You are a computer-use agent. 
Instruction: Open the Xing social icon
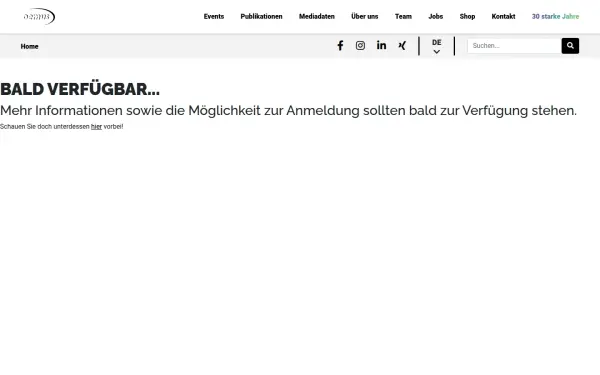(x=402, y=46)
